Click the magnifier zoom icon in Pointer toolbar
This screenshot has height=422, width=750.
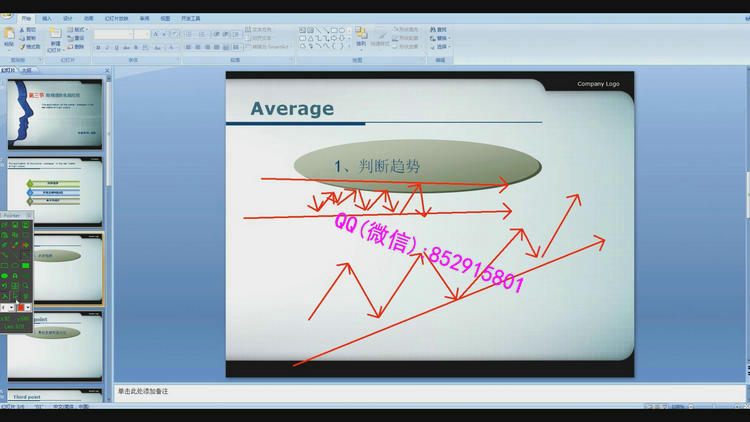(26, 285)
